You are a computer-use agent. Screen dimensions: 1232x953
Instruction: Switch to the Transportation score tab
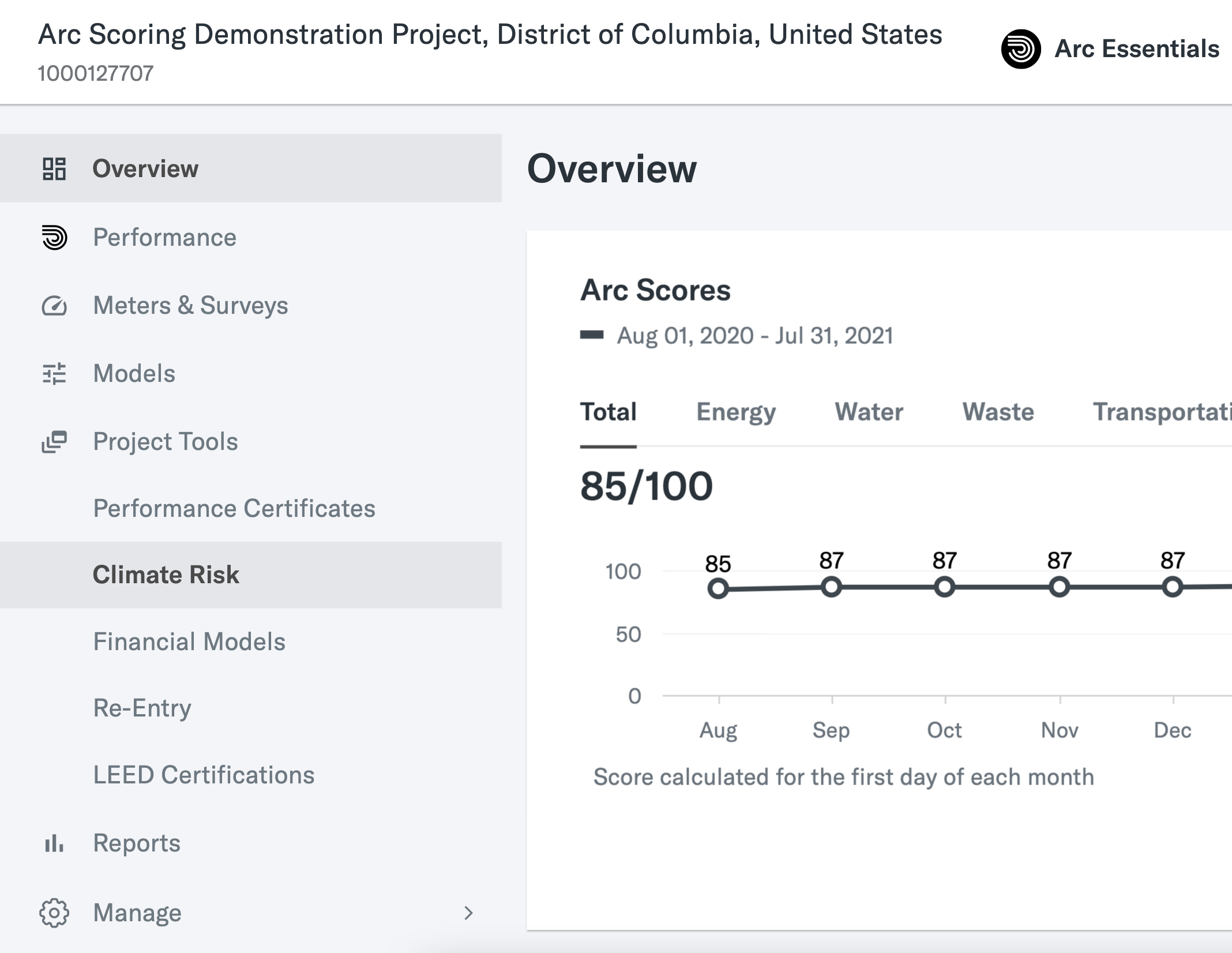point(1162,412)
